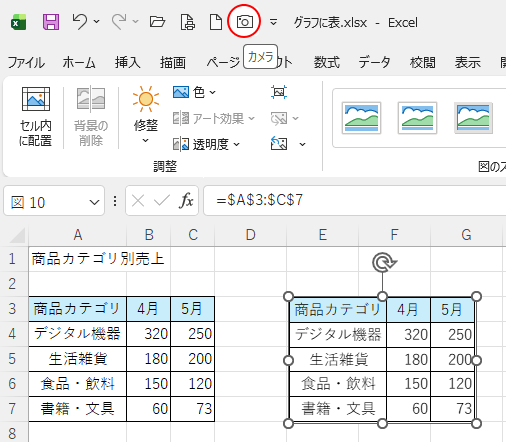506x442 pixels.
Task: Select cell C5 with value 200
Action: [193, 359]
